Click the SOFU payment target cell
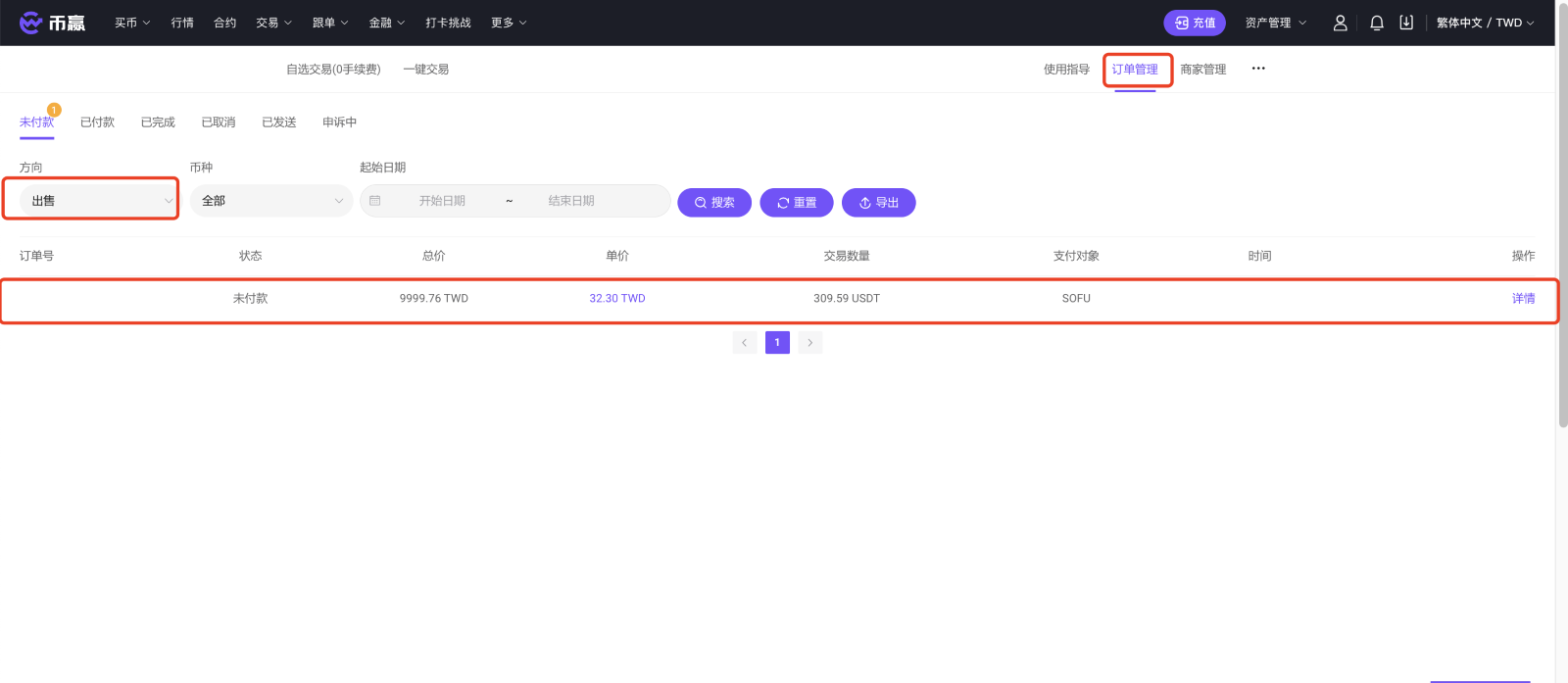Image resolution: width=1568 pixels, height=683 pixels. (x=1076, y=298)
